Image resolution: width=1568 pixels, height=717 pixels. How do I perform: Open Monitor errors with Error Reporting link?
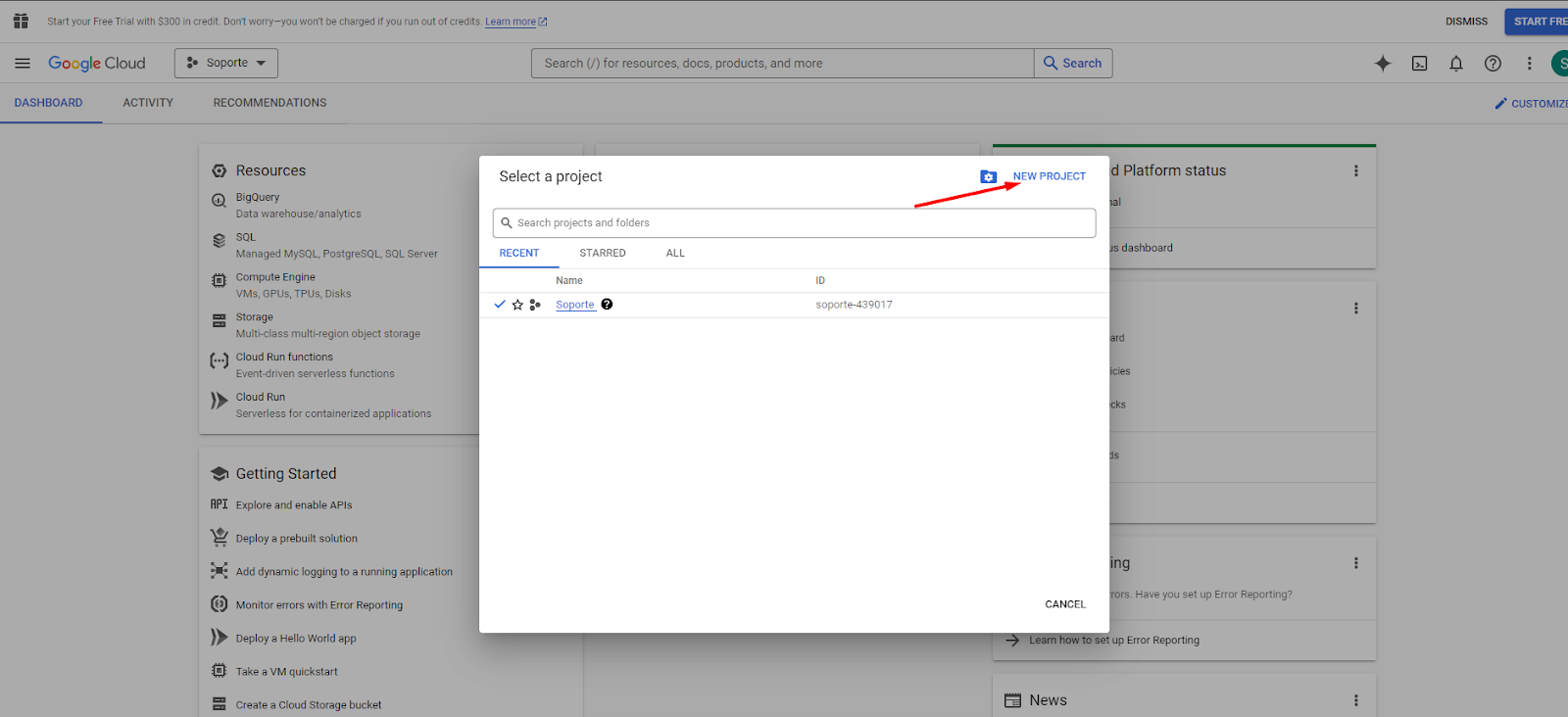pyautogui.click(x=319, y=605)
